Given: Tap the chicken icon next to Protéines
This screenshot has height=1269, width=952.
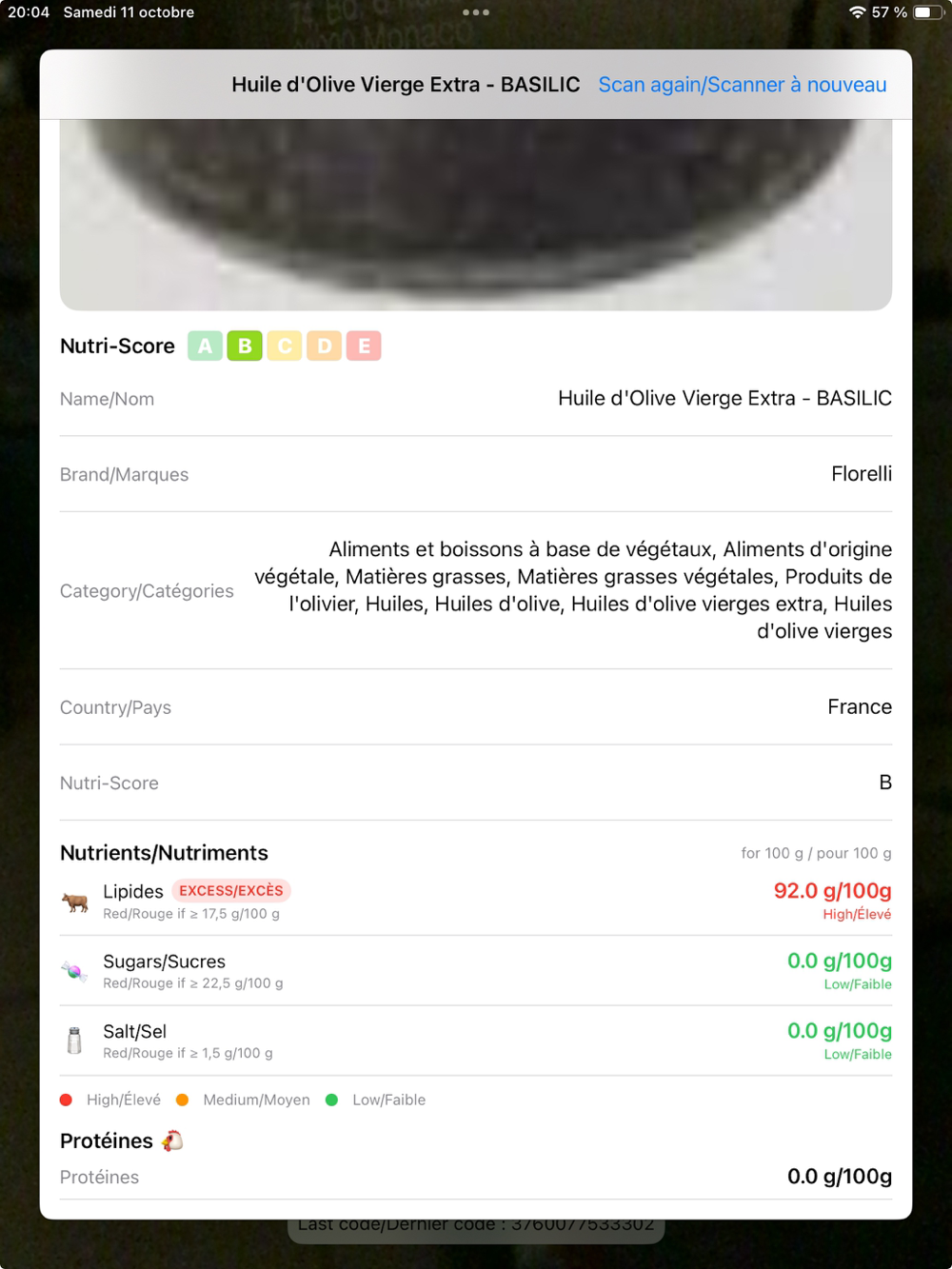Looking at the screenshot, I should tap(172, 1140).
